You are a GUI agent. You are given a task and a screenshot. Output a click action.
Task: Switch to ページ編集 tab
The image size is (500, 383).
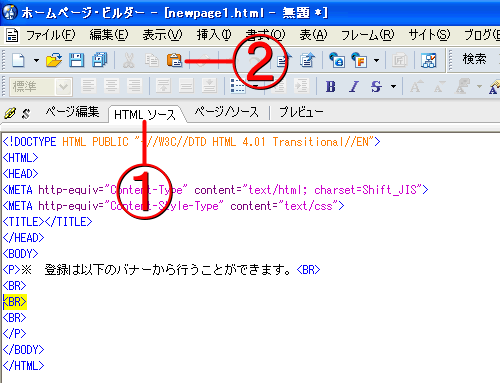[x=72, y=112]
